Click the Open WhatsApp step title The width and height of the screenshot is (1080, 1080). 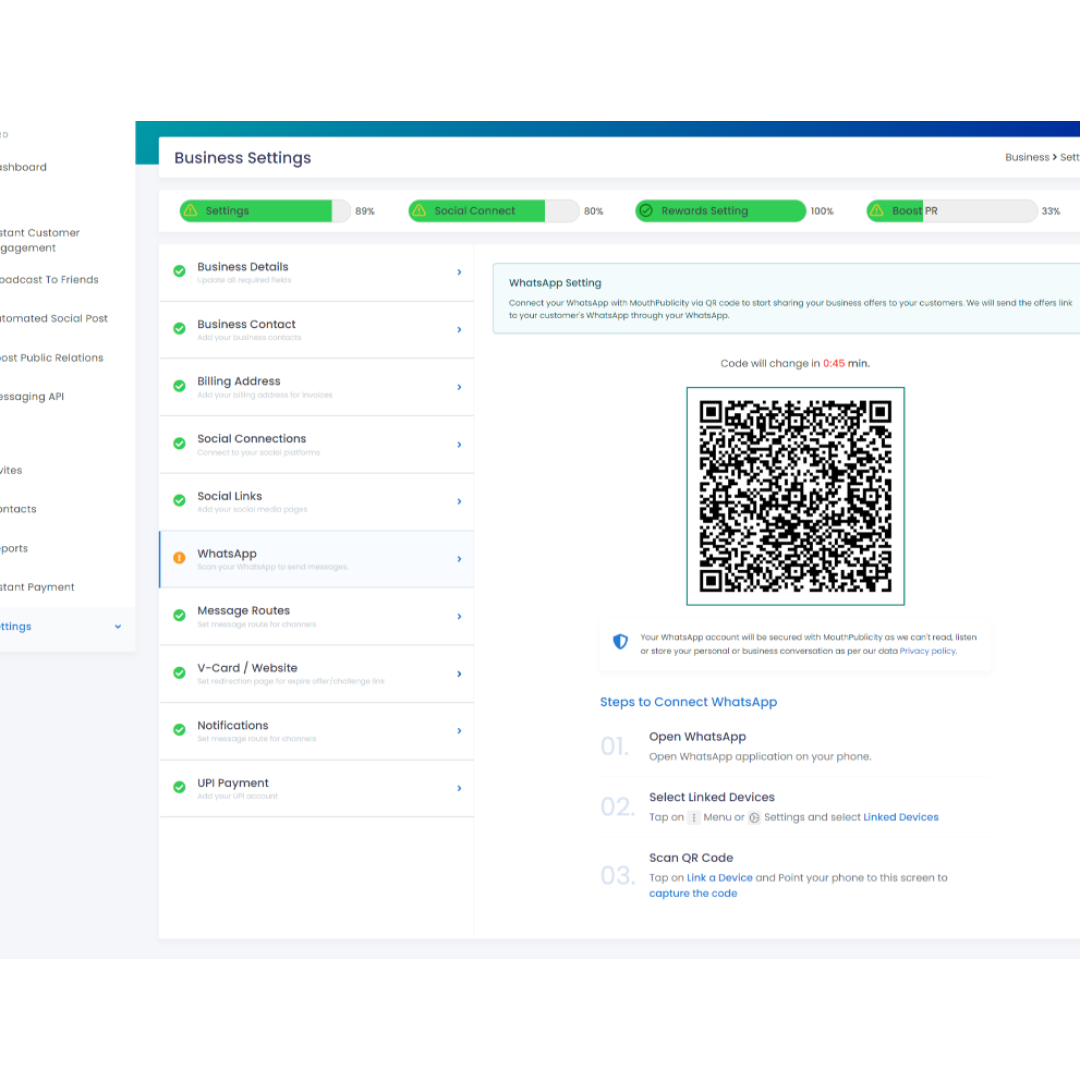pos(697,737)
